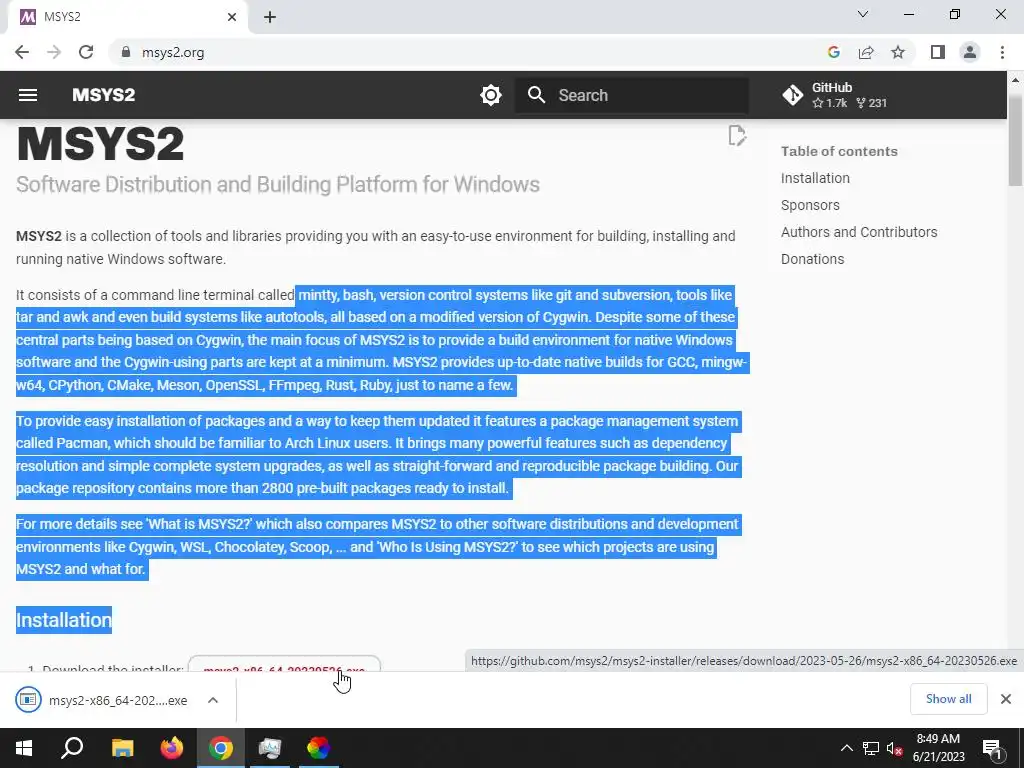Viewport: 1024px width, 768px height.
Task: Click the subtitle 'Software Distribution and Building Platform'
Action: tap(278, 184)
